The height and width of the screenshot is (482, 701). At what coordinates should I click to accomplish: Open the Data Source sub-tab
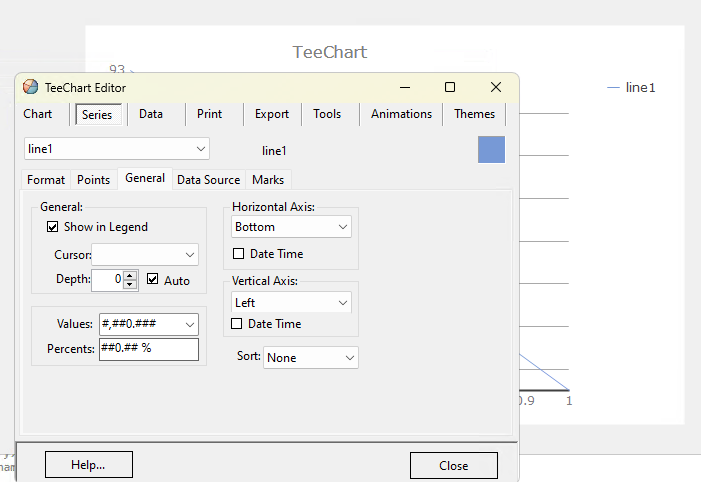point(208,180)
